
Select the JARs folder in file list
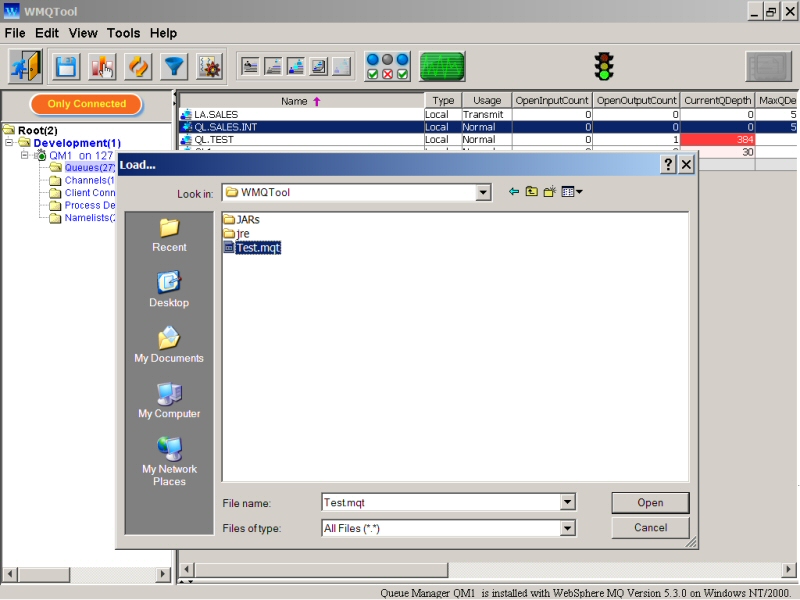[x=242, y=219]
